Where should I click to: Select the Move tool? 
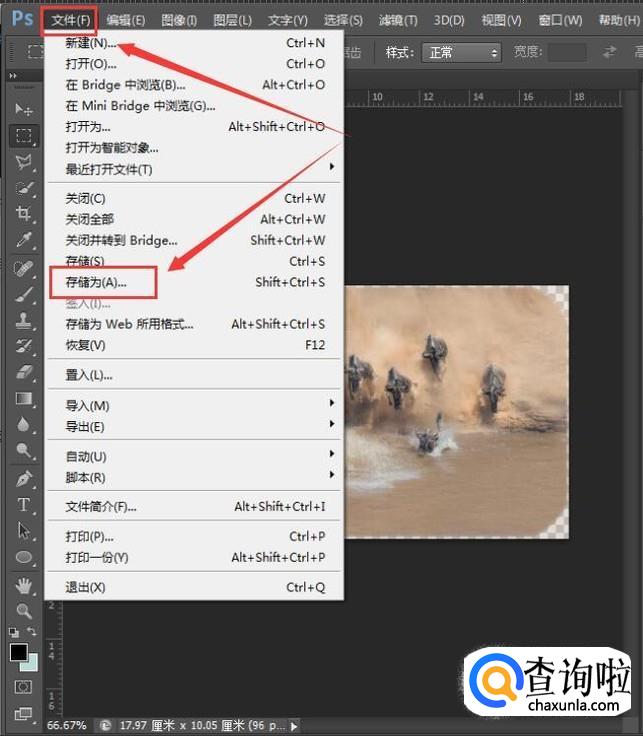(x=24, y=109)
